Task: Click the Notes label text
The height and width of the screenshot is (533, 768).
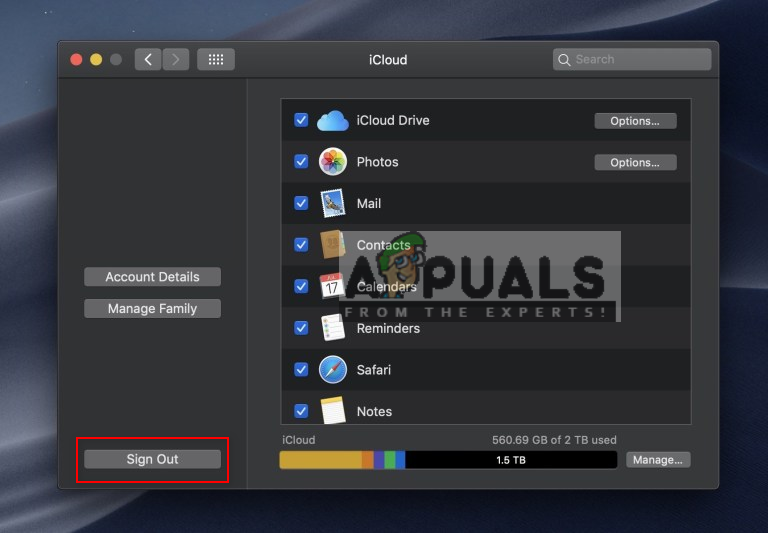Action: pyautogui.click(x=374, y=412)
